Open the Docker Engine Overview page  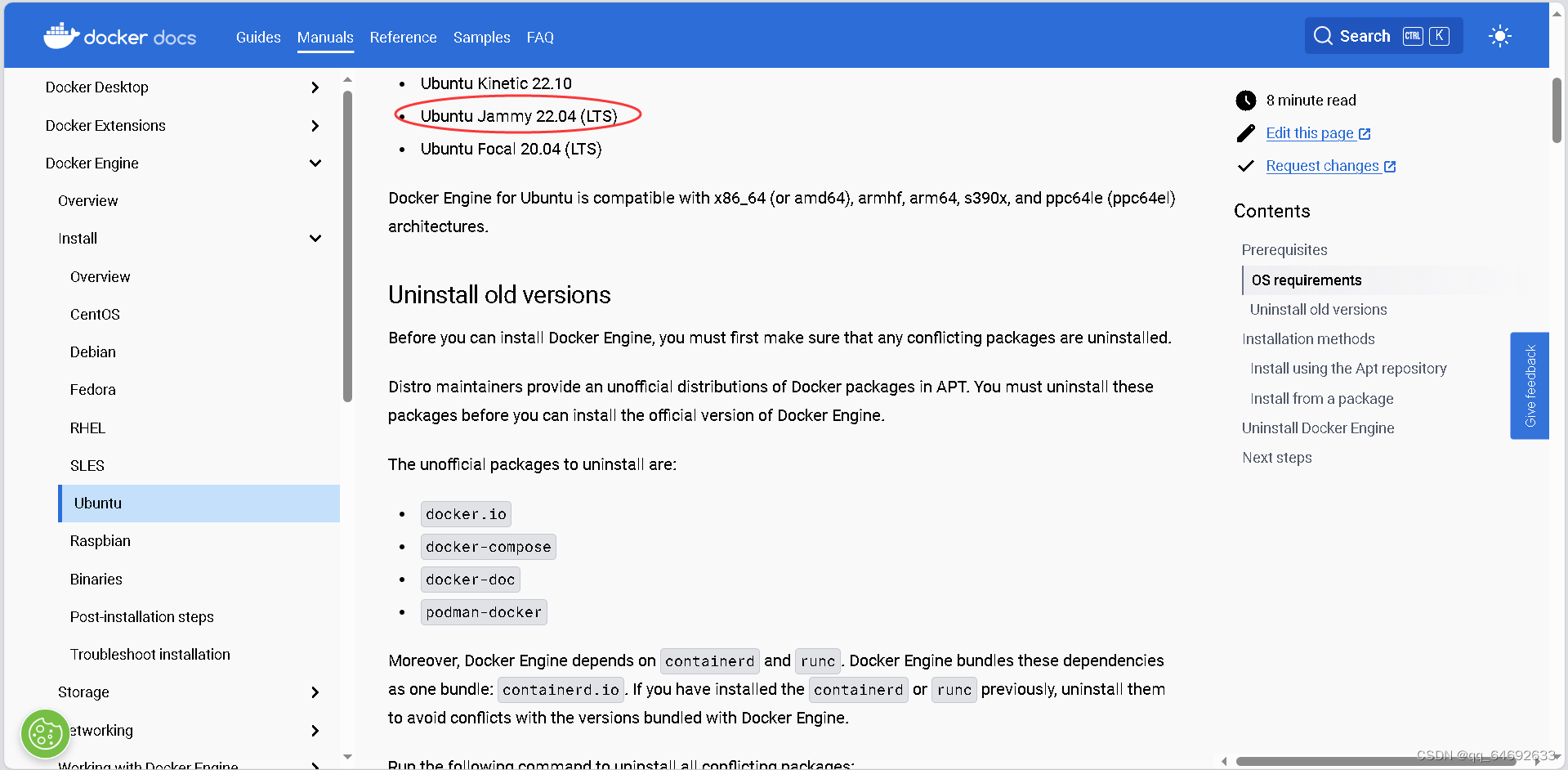pyautogui.click(x=88, y=201)
